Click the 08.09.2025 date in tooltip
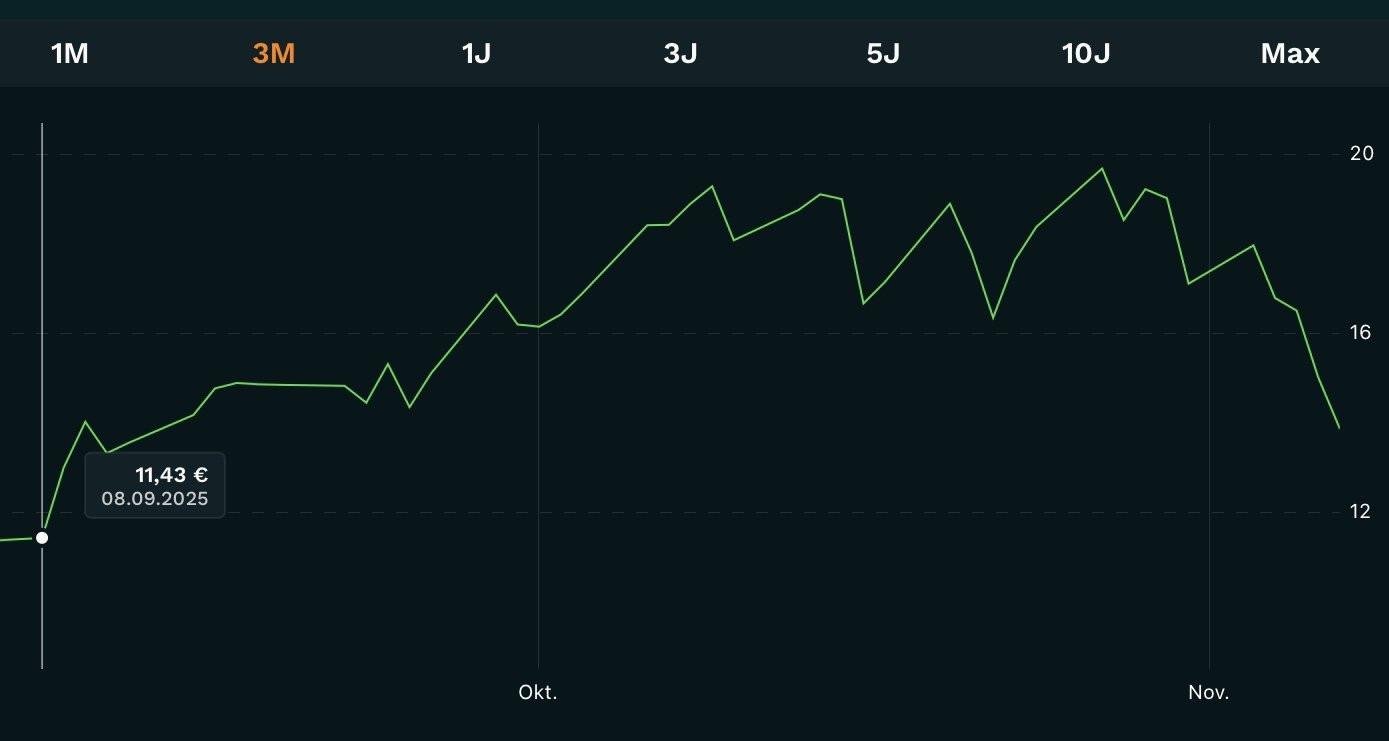Viewport: 1389px width, 741px height. tap(155, 499)
